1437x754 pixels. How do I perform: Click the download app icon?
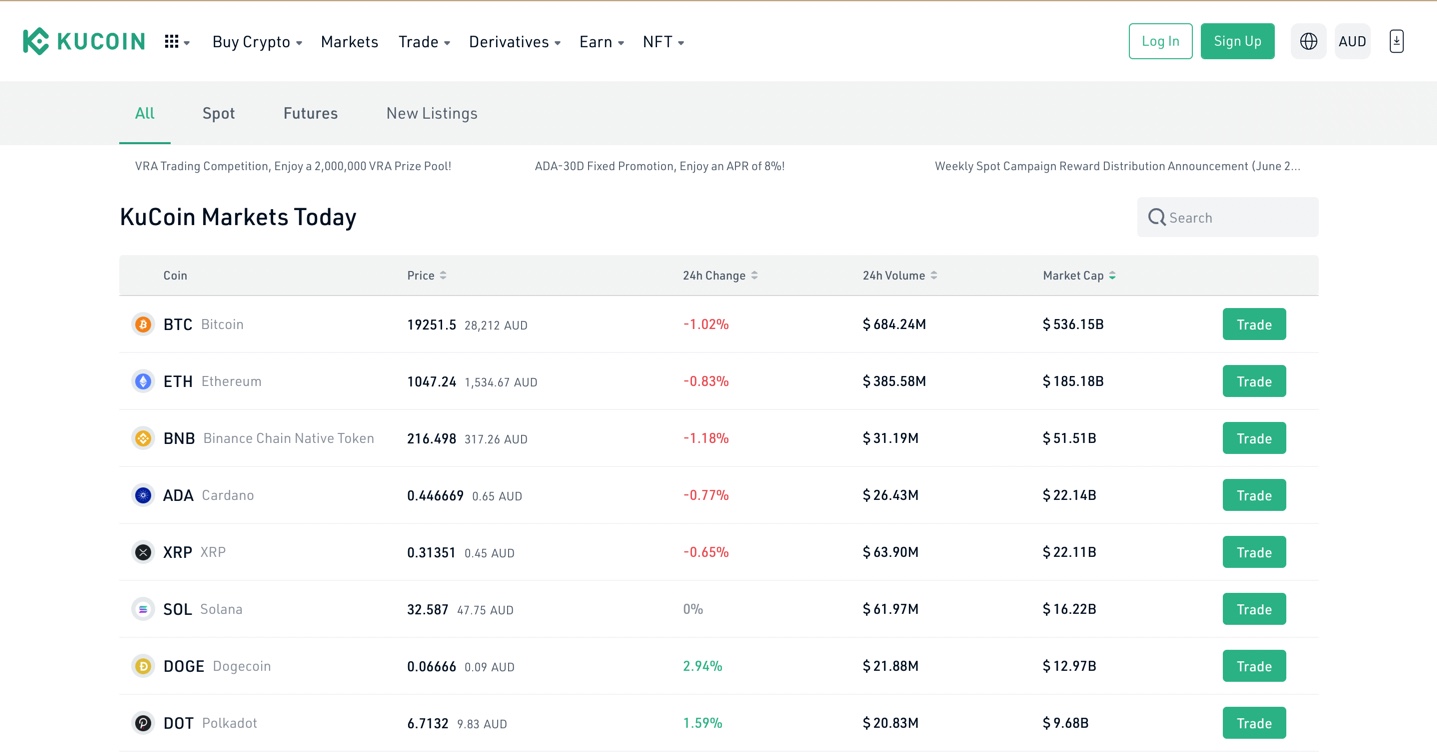[x=1396, y=41]
